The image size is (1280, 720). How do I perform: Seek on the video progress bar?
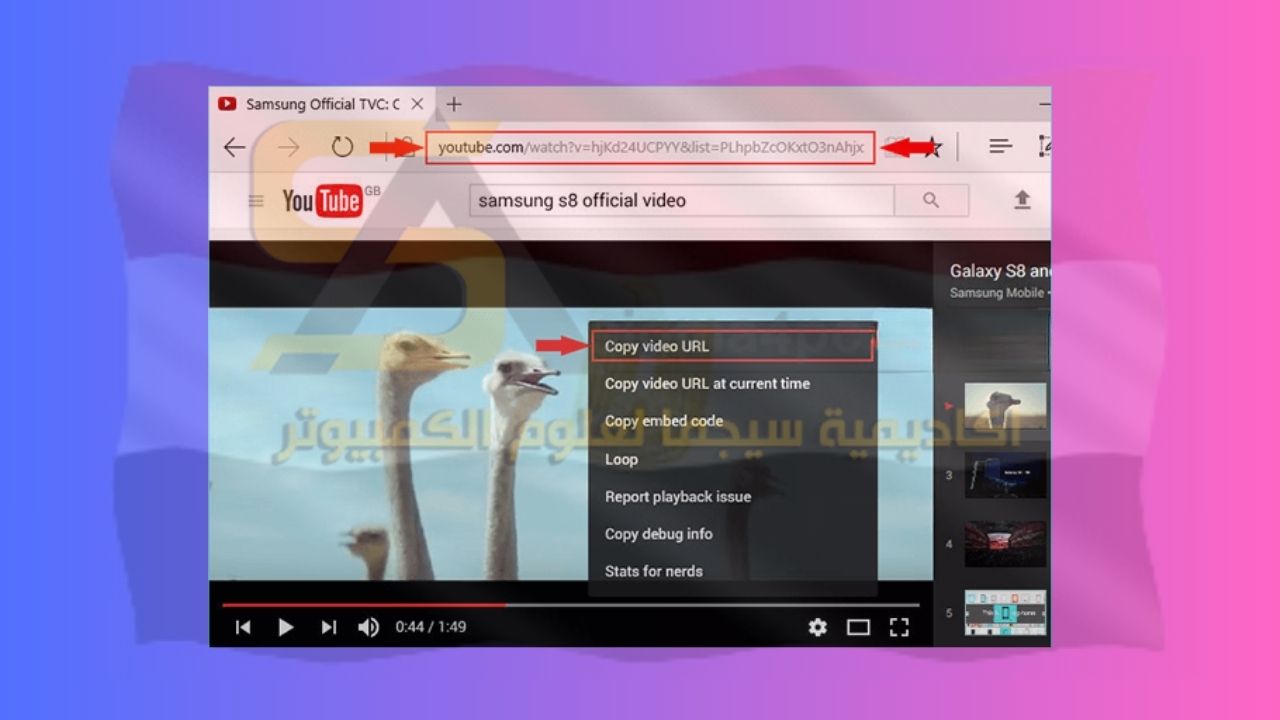(x=570, y=605)
